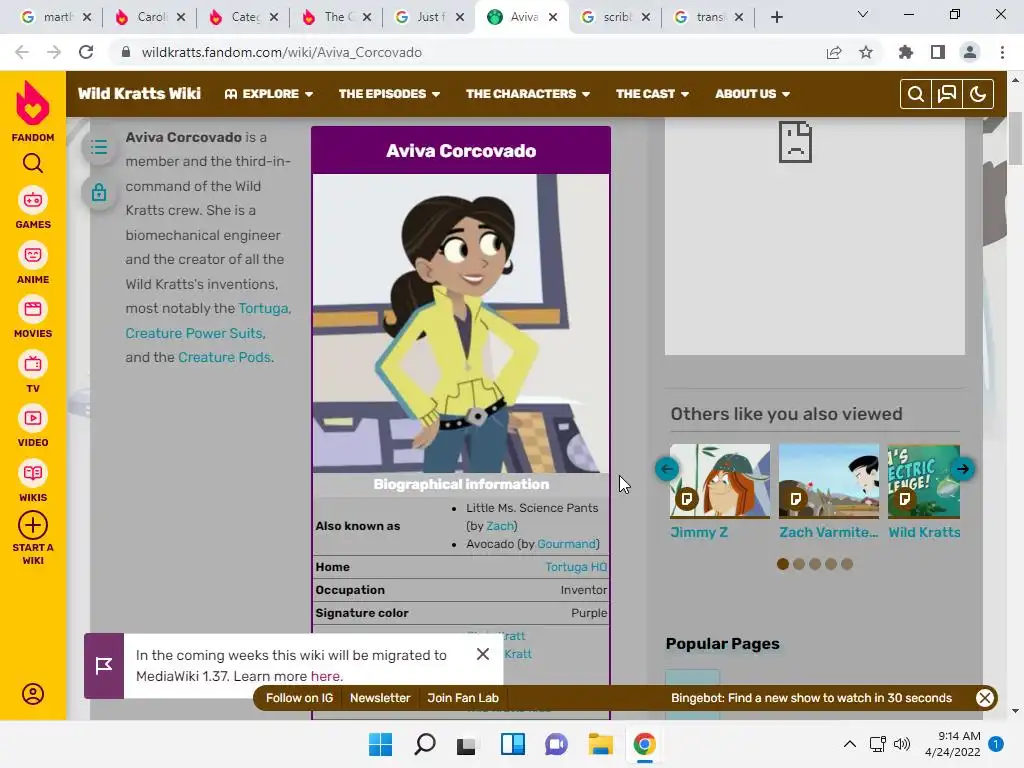1024x768 pixels.
Task: Open the Games sidebar icon
Action: (33, 200)
